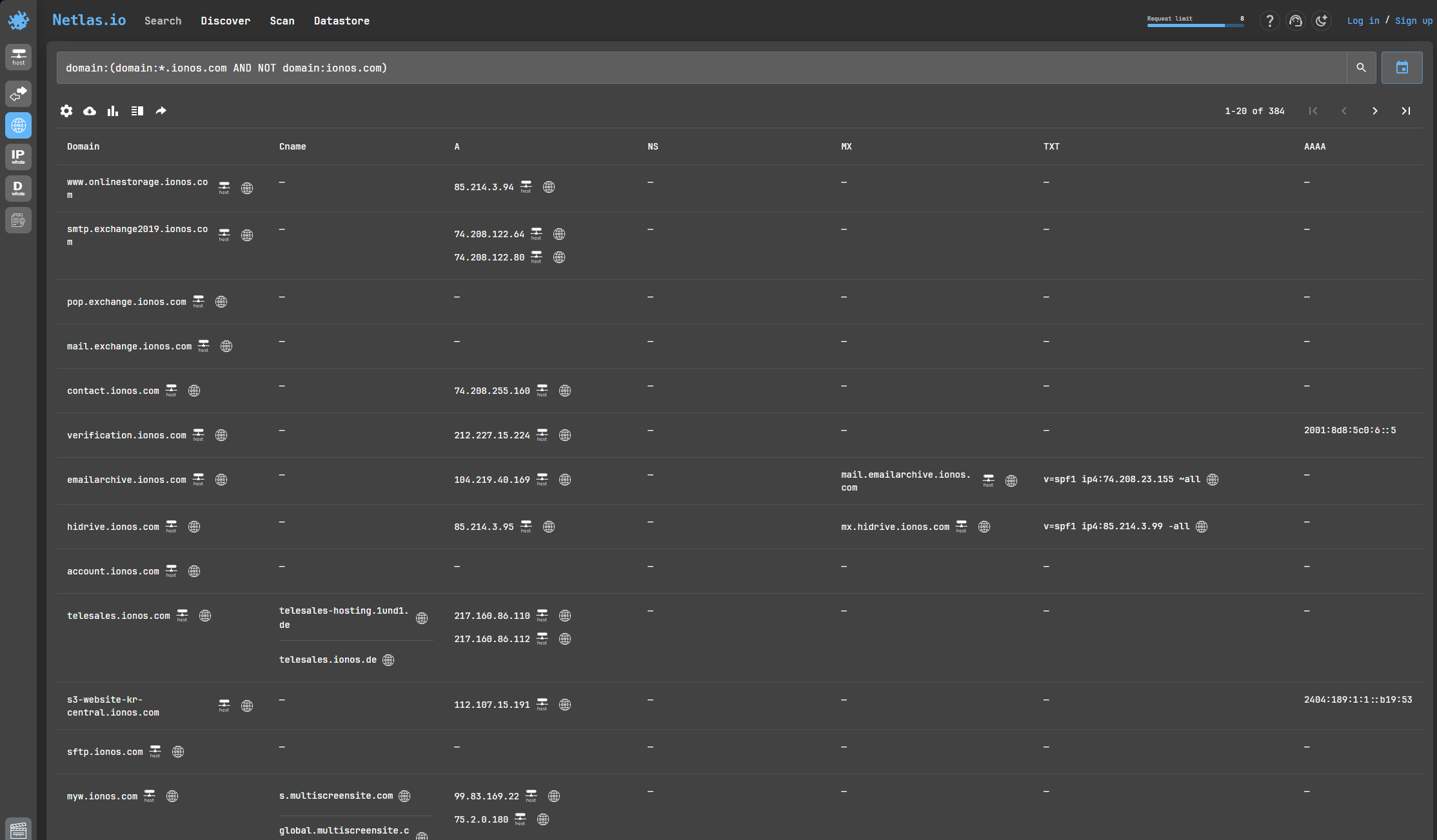Click the Netlas.io brand link

point(89,20)
